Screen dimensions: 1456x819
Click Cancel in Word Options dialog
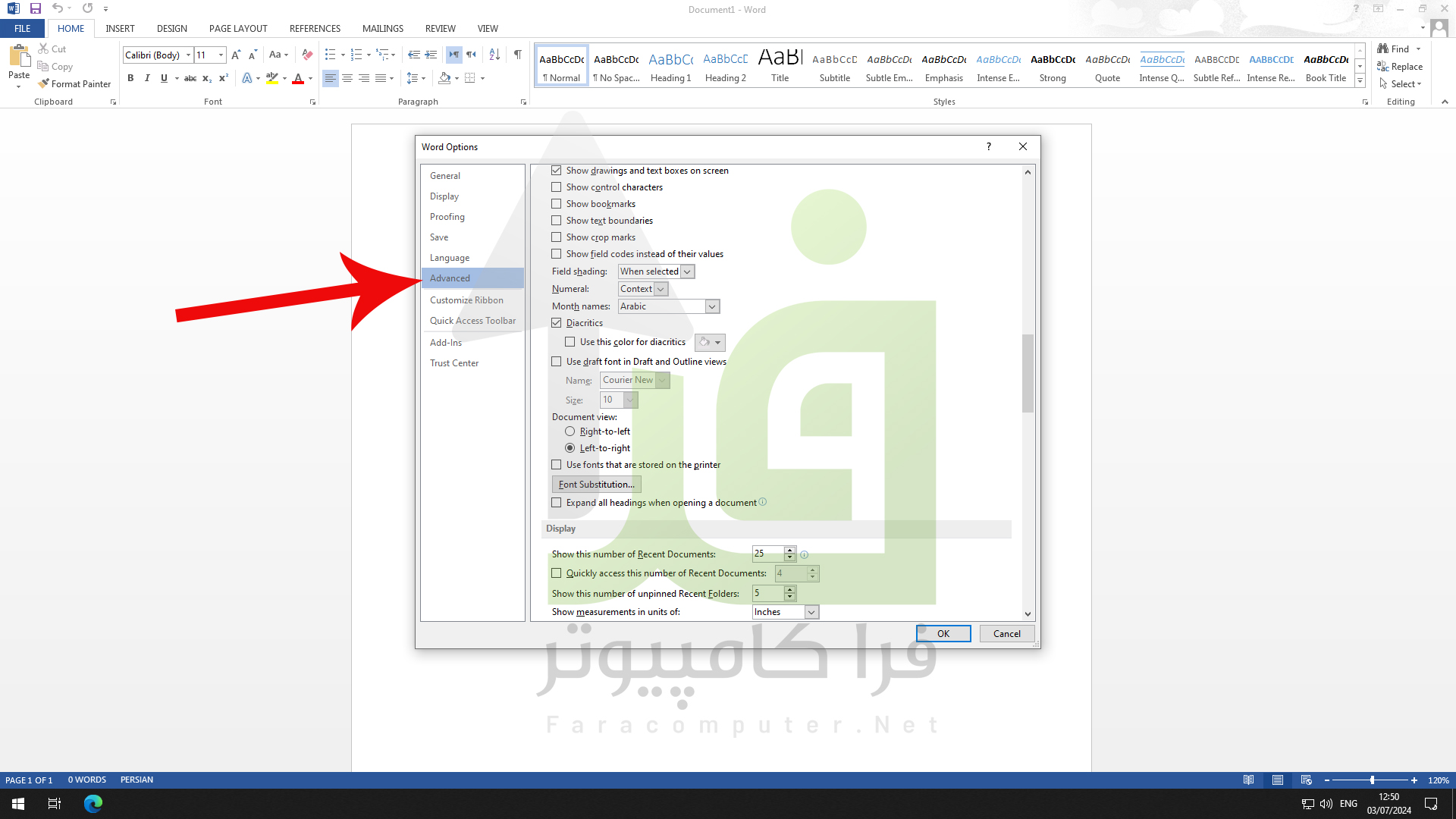[1007, 634]
